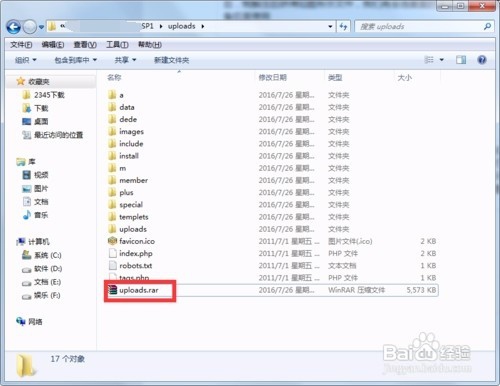Click the Back navigation arrow
The image size is (500, 386).
[x=14, y=27]
